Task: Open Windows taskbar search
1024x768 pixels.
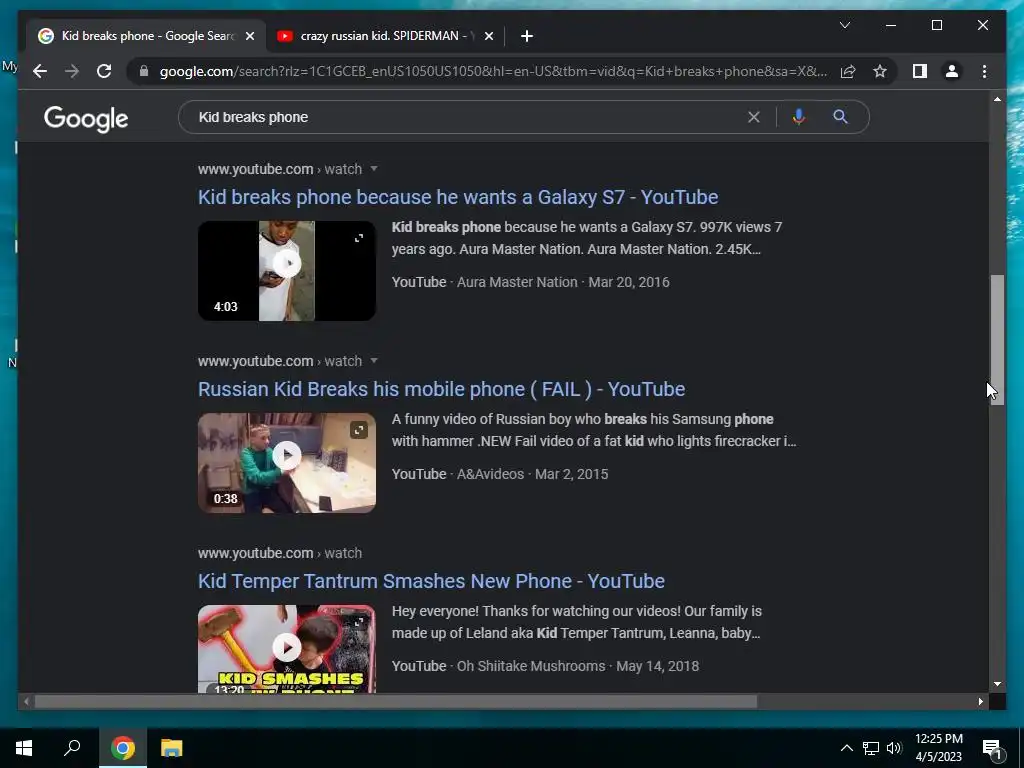Action: 72,748
